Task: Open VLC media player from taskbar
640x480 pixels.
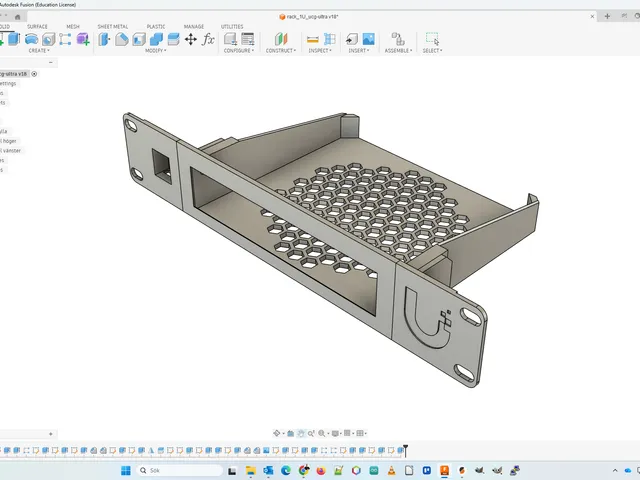Action: [391, 471]
